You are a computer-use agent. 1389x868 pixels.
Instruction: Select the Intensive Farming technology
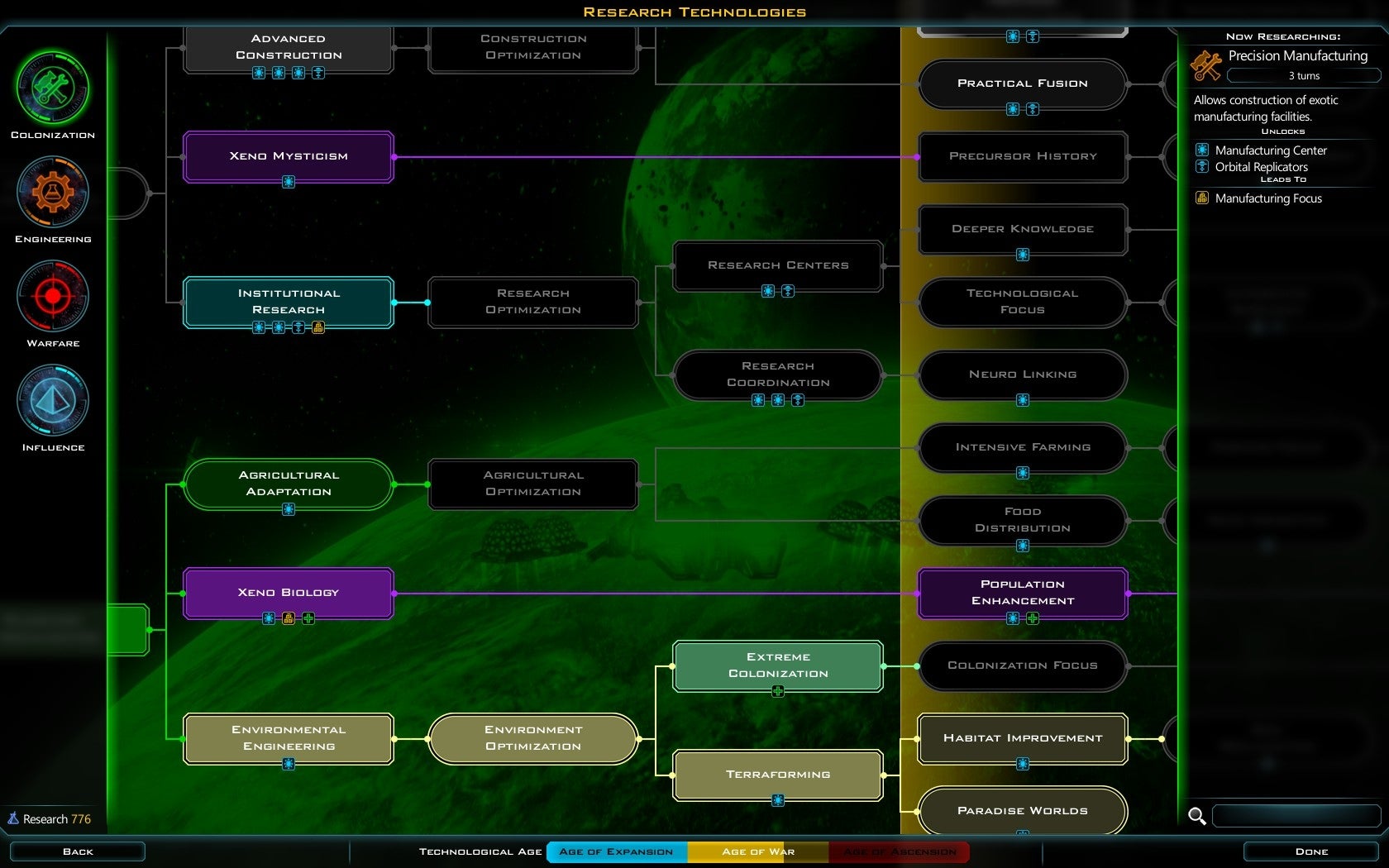point(1023,447)
